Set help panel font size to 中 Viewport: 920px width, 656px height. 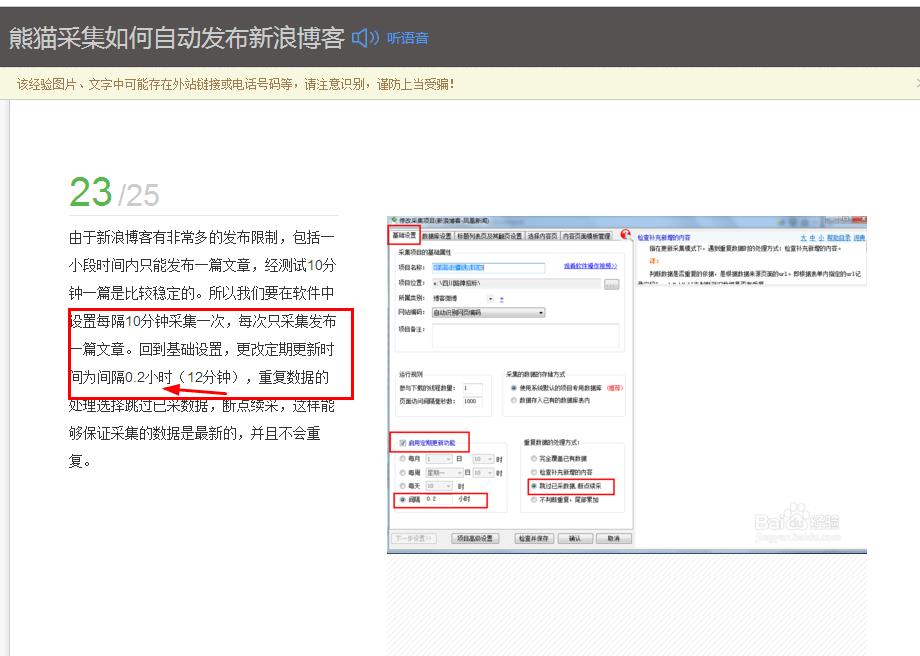[x=812, y=238]
